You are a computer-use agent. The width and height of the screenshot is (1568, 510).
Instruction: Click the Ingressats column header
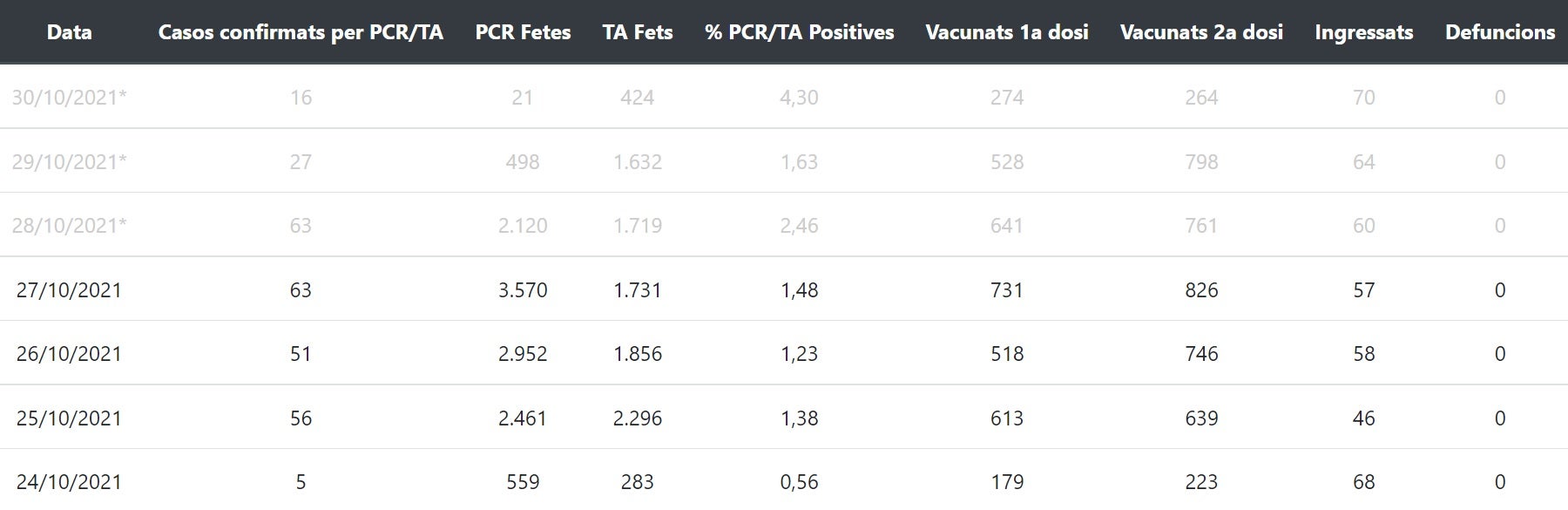1363,32
